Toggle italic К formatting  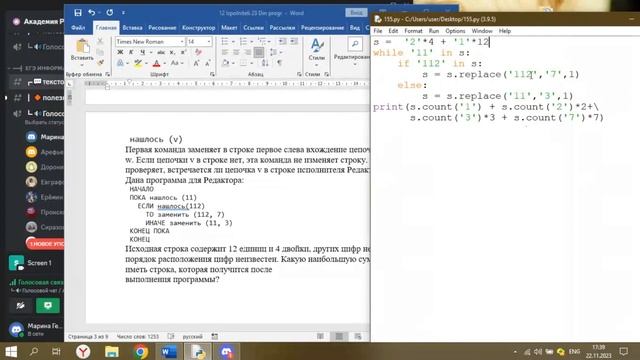coord(131,52)
